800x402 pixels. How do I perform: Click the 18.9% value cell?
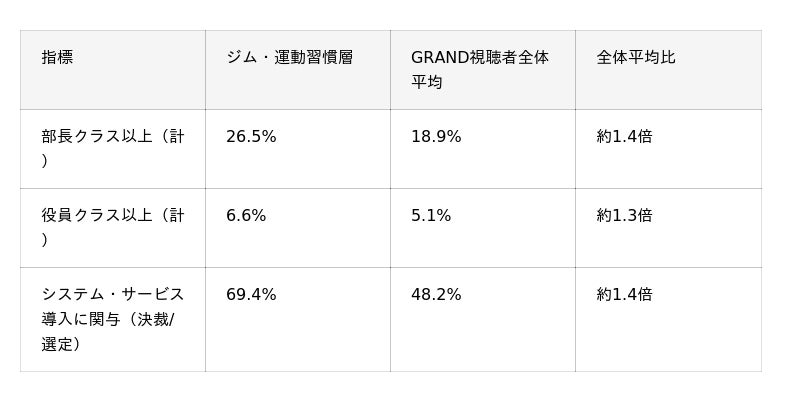pyautogui.click(x=483, y=149)
